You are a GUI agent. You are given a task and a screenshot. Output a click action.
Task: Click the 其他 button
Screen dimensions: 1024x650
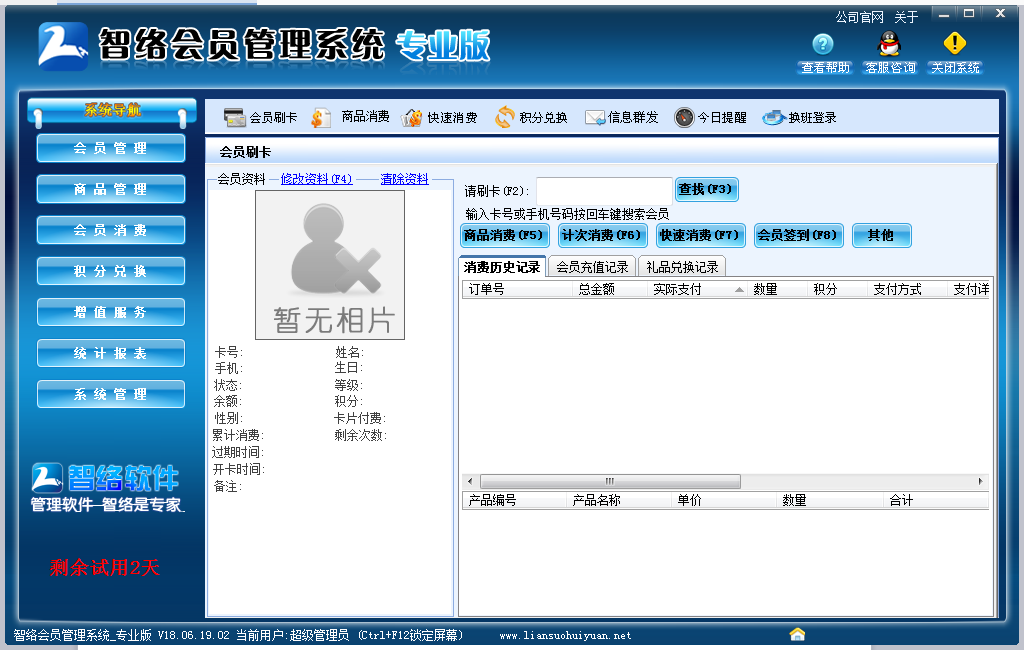pos(882,235)
